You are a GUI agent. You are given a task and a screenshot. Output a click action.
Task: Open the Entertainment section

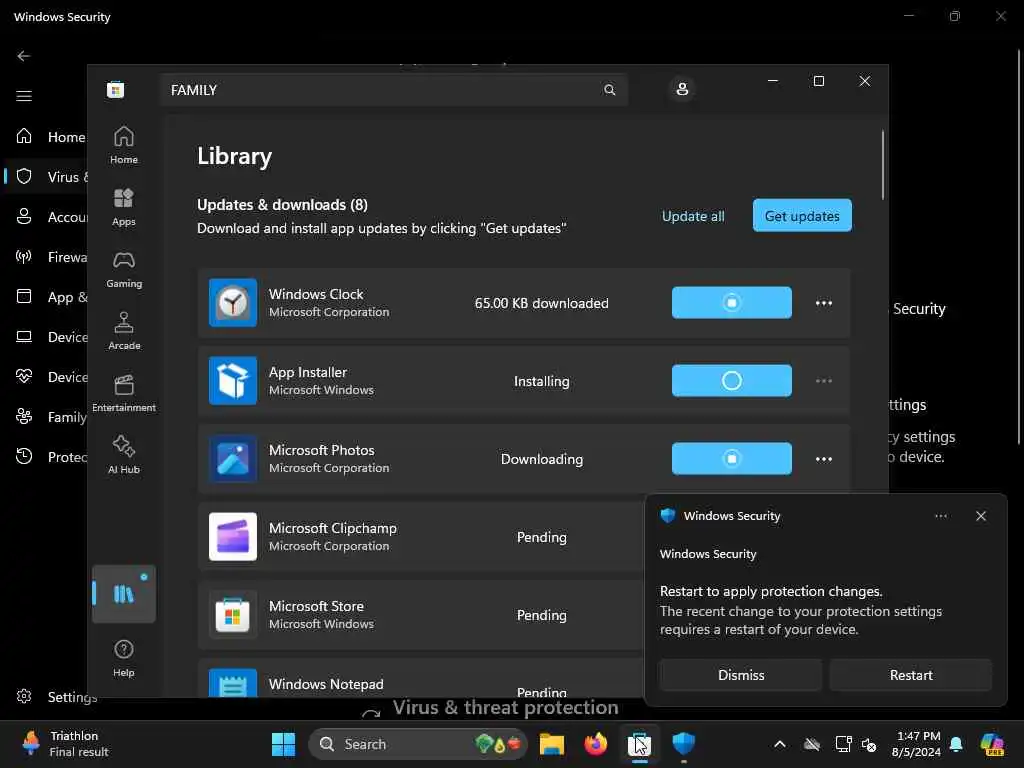tap(123, 393)
